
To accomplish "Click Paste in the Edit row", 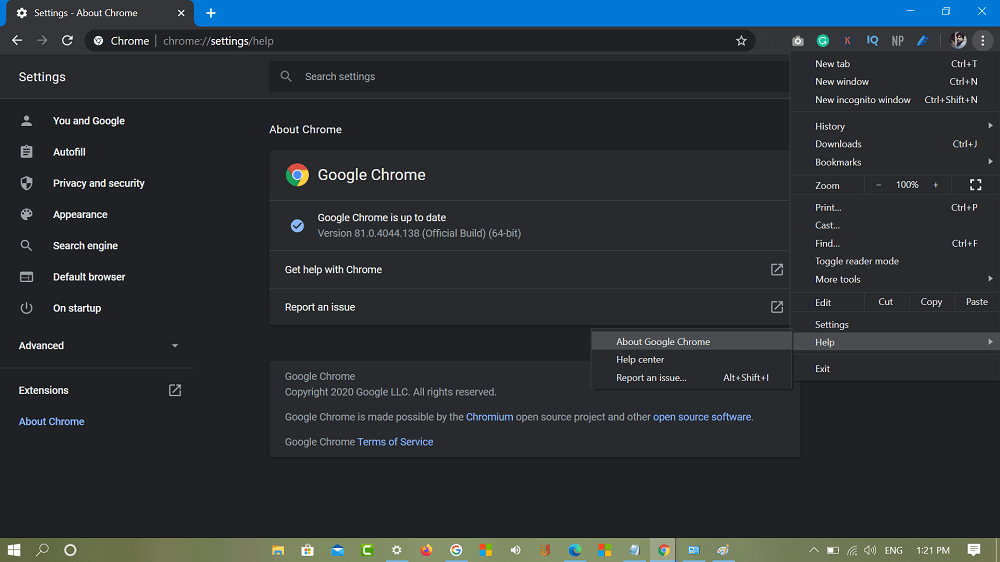I will click(976, 302).
